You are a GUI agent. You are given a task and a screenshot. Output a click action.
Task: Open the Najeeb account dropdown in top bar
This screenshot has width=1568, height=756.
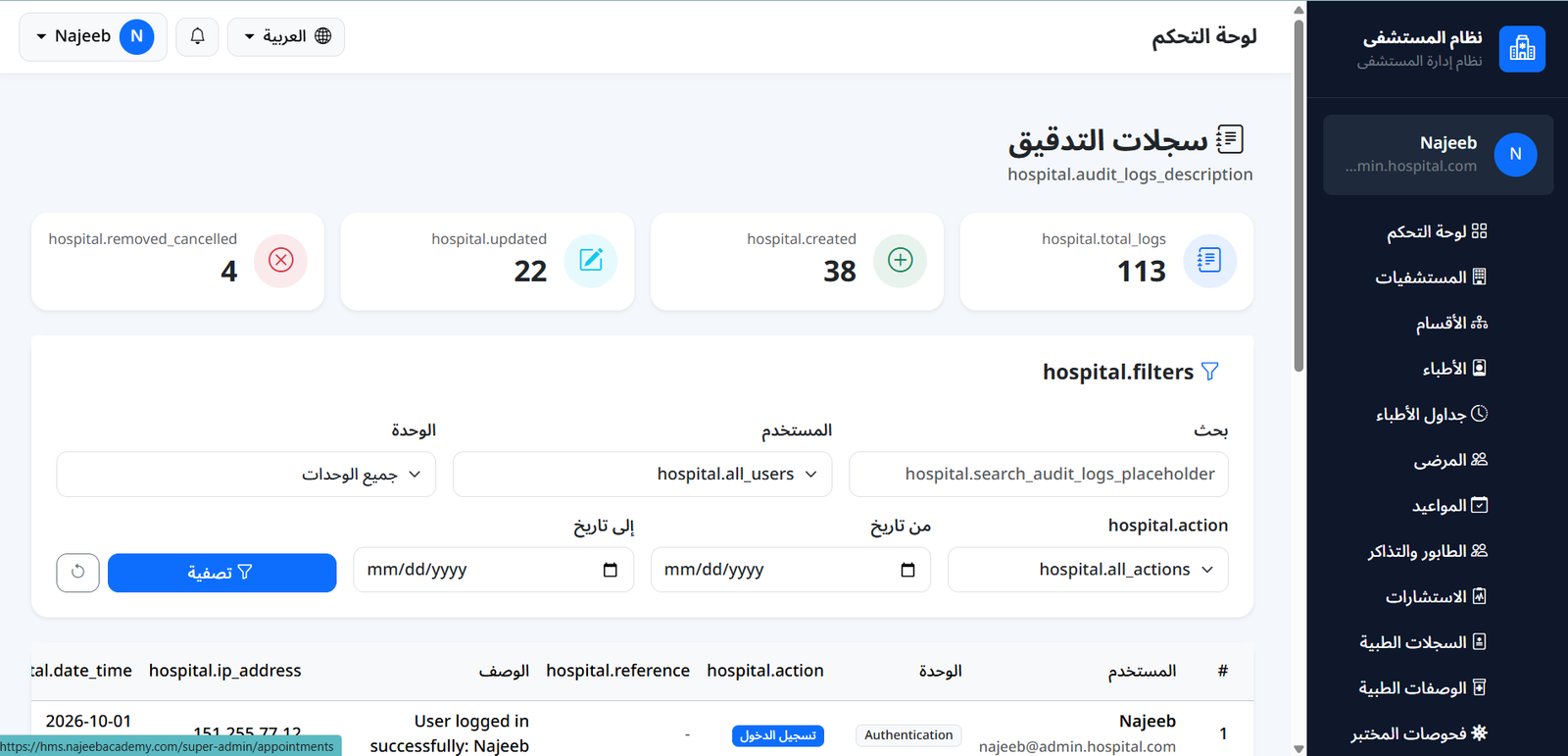(x=93, y=36)
